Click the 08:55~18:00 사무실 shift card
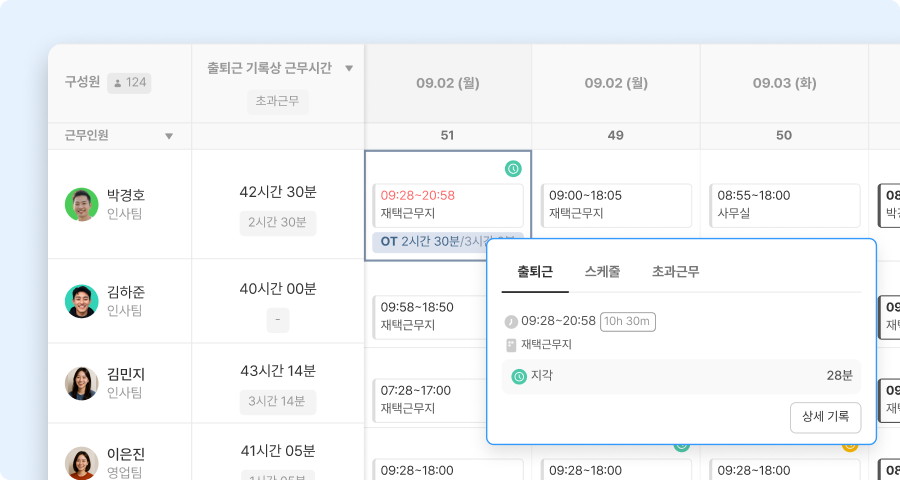Image resolution: width=900 pixels, height=480 pixels. tap(785, 205)
